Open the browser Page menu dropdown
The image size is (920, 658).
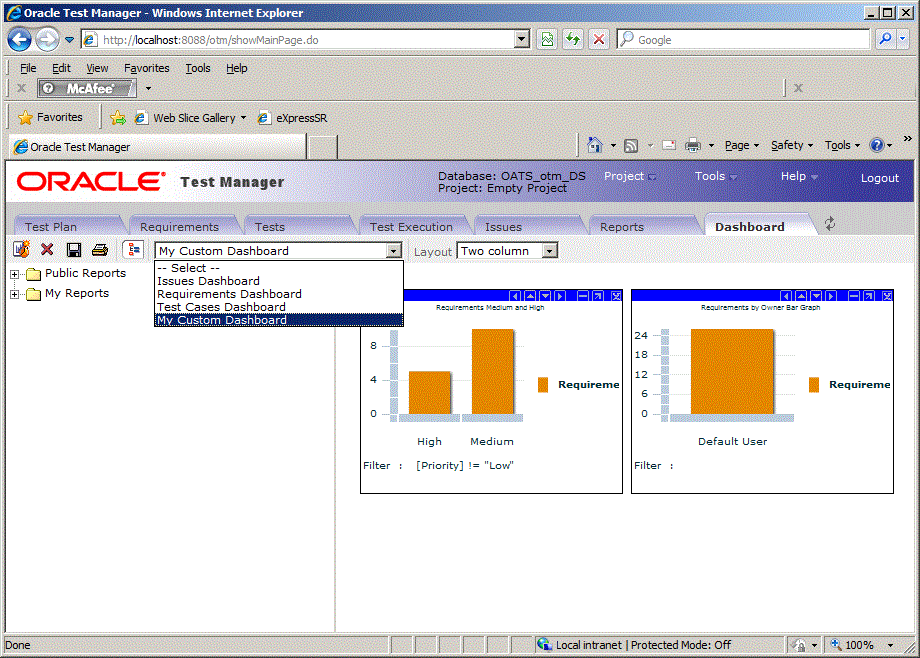click(x=742, y=145)
